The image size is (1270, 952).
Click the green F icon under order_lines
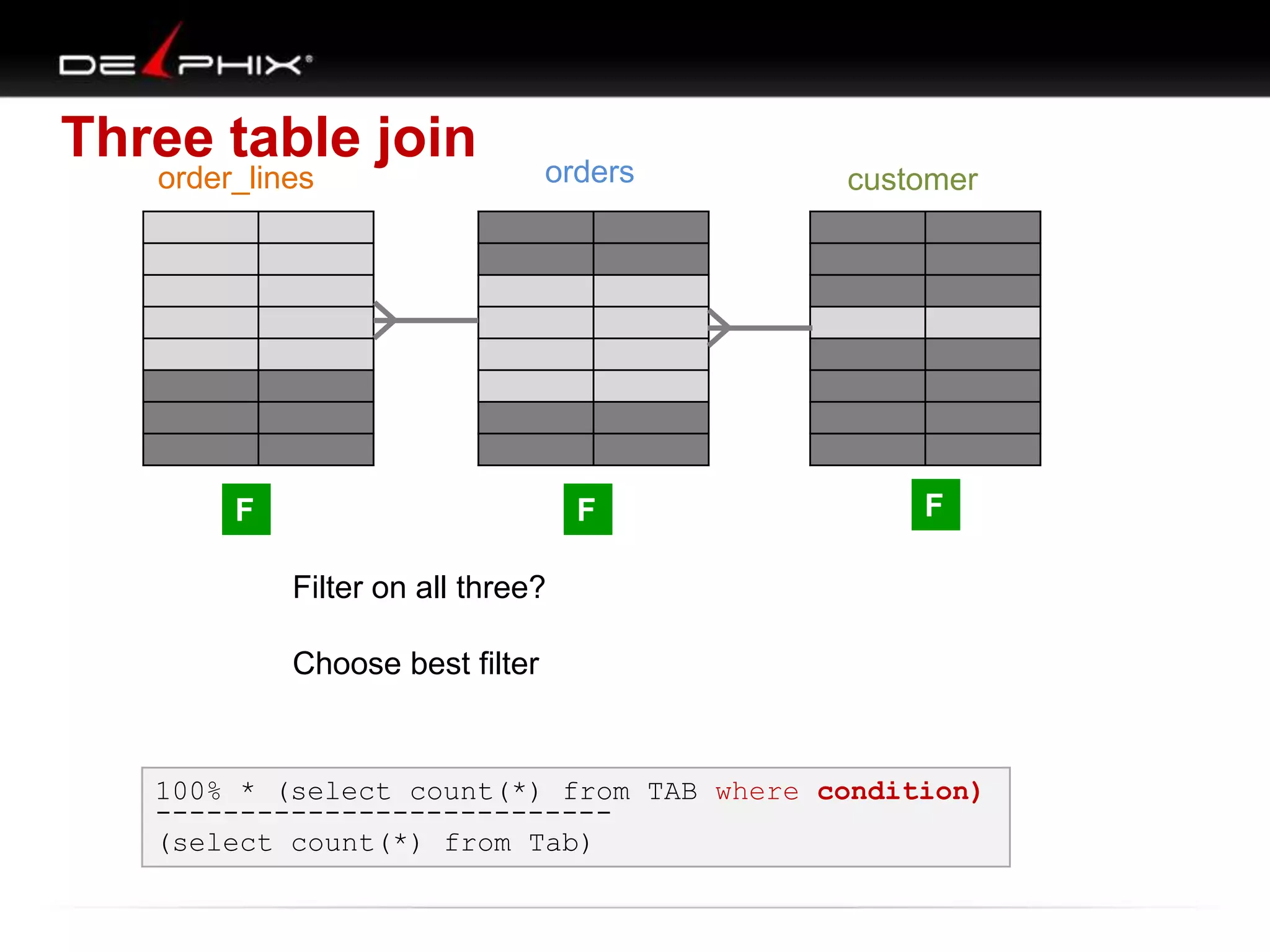246,509
